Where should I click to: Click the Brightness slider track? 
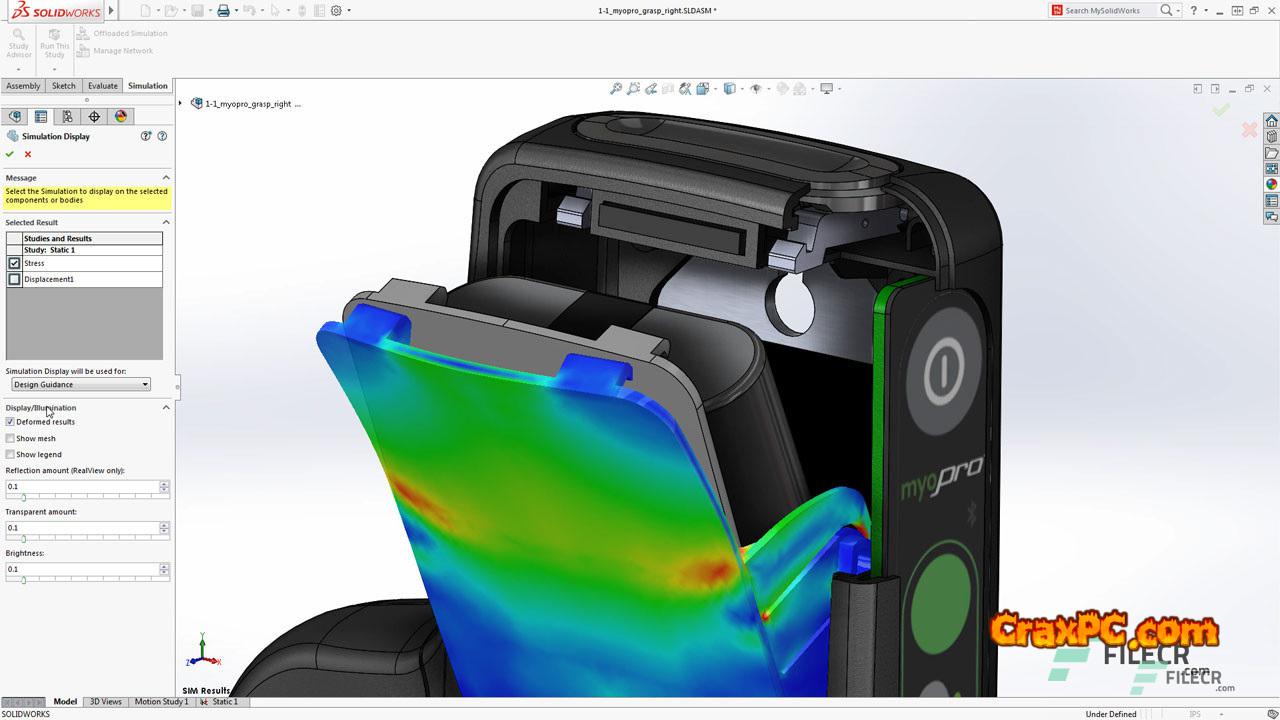(x=85, y=580)
